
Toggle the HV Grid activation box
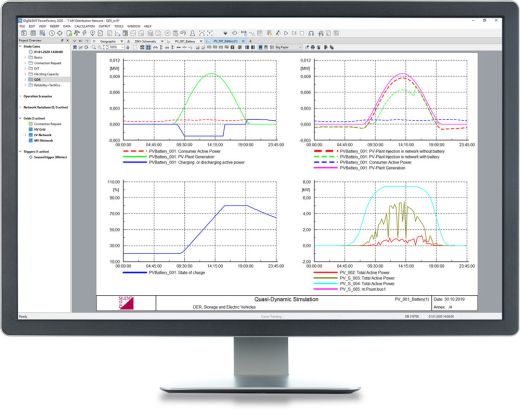31,129
